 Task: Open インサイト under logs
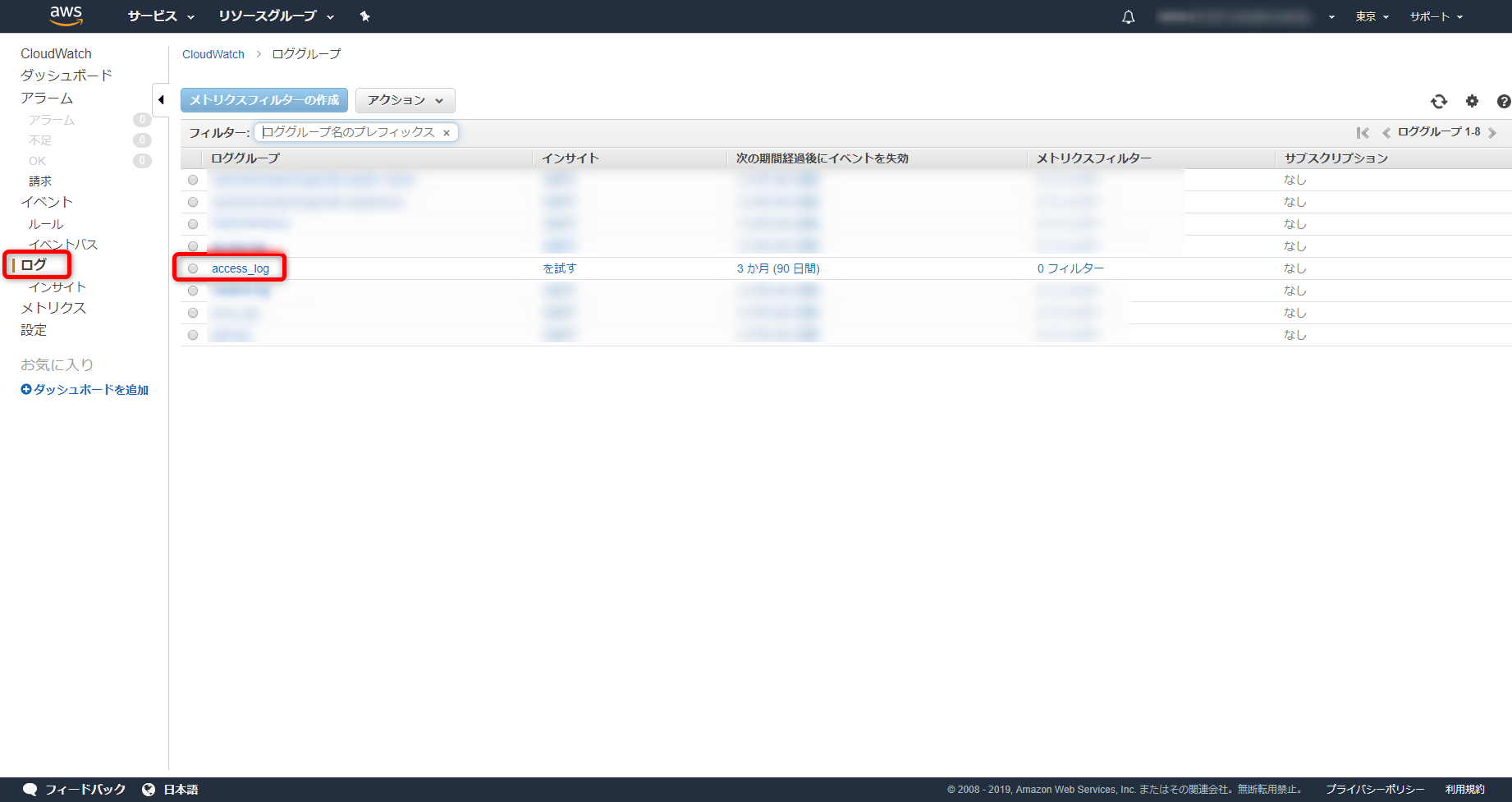coord(57,287)
